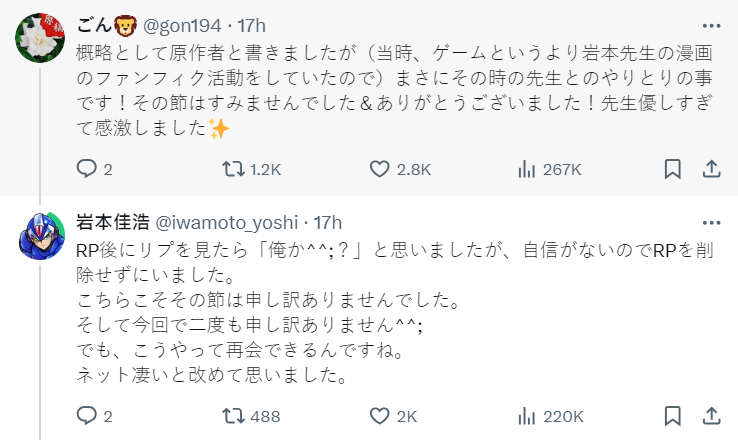This screenshot has width=738, height=440.
Task: Like 岩本佳浩's tweet with 2K likes
Action: click(379, 415)
